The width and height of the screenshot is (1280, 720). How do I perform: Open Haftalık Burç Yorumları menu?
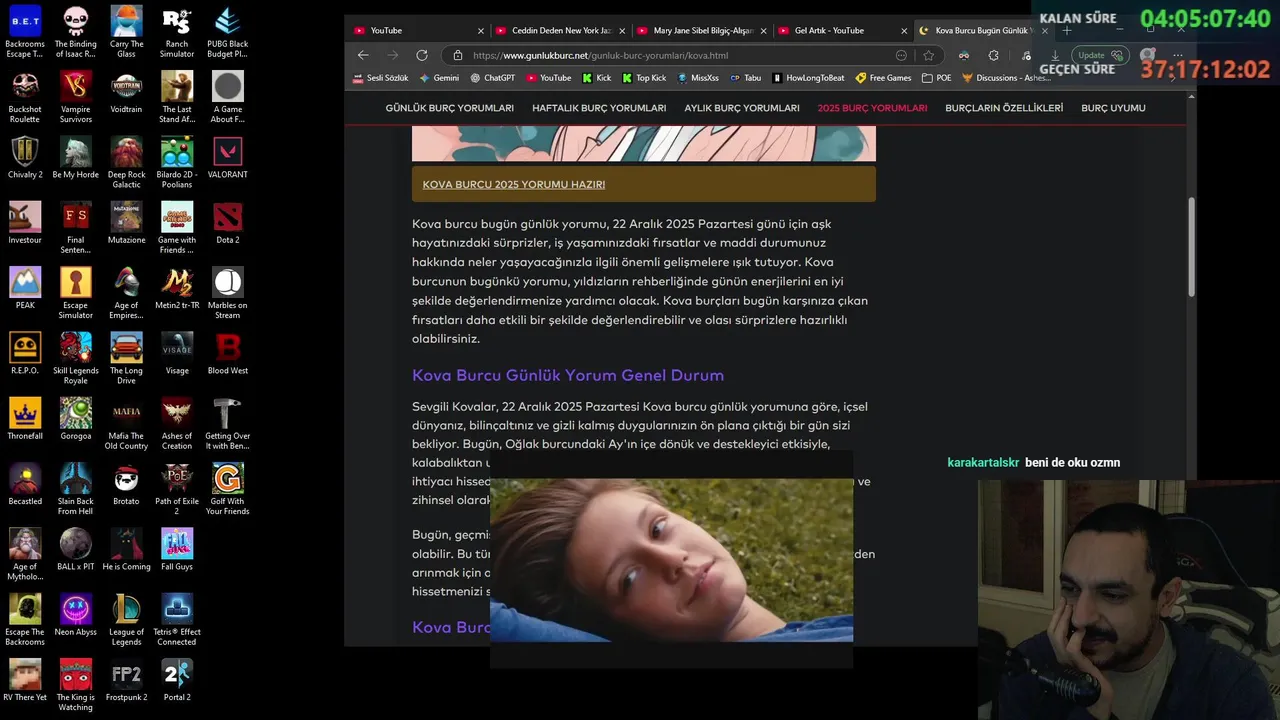pos(599,108)
